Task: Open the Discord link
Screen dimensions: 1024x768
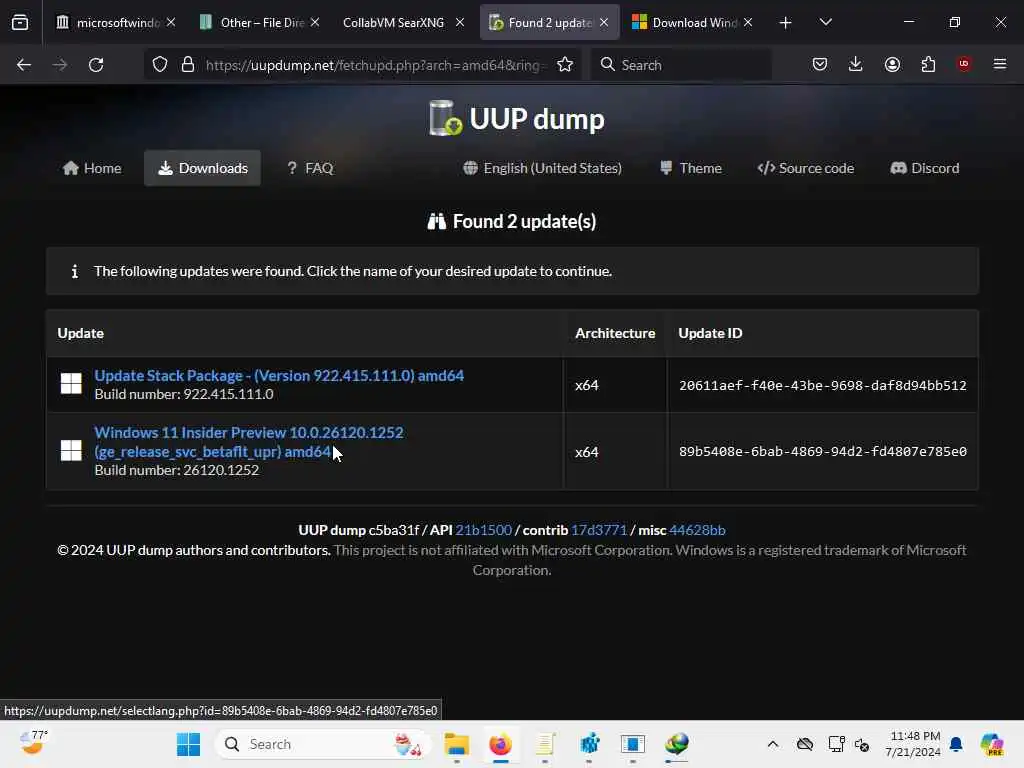Action: click(x=925, y=168)
